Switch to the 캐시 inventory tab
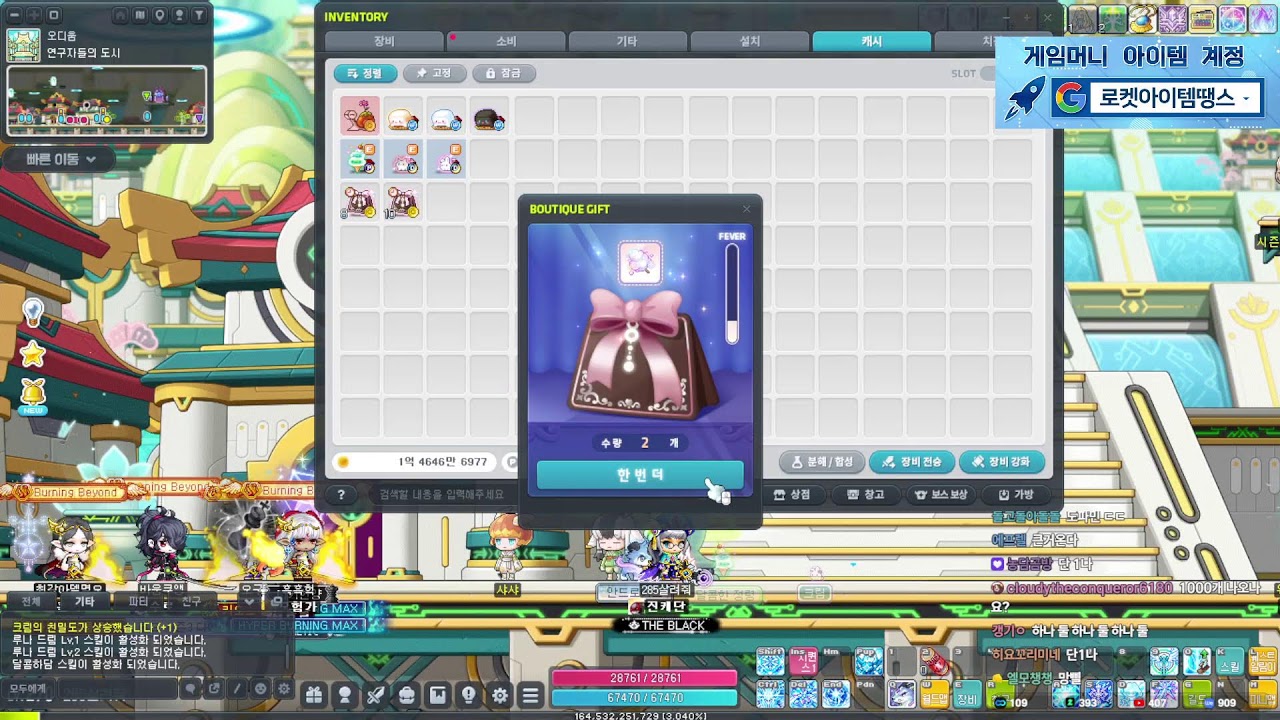This screenshot has height=720, width=1280. click(x=872, y=41)
